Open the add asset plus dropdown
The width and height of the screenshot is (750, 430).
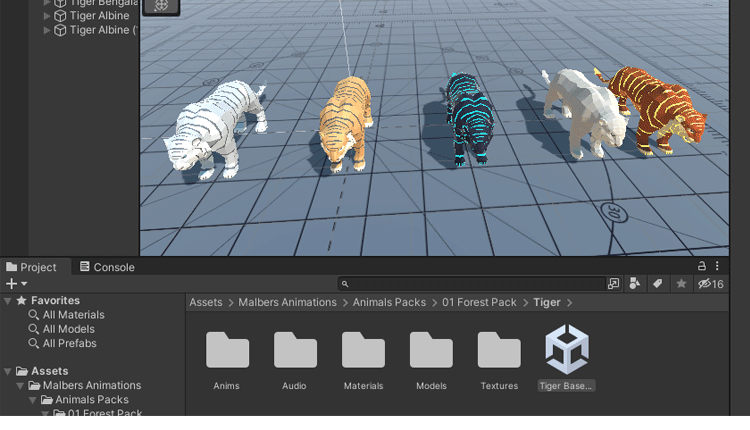tap(16, 284)
